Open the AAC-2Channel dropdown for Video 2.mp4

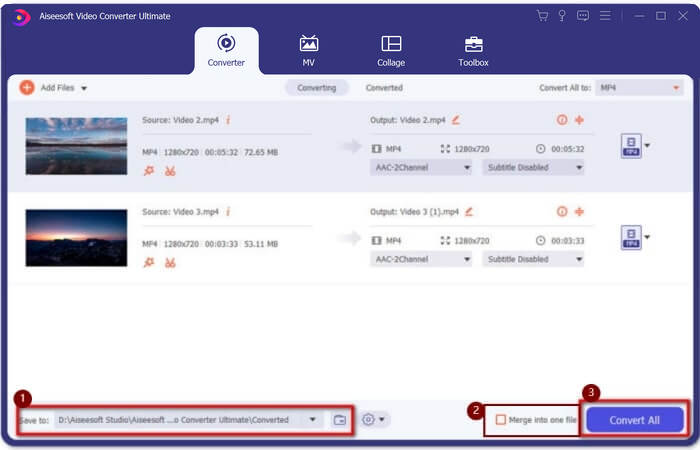pos(421,167)
